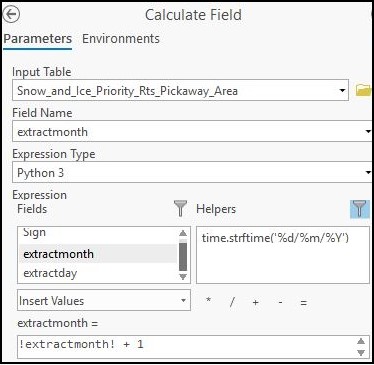Image resolution: width=374 pixels, height=365 pixels.
Task: Insert the minus (-) operator
Action: (x=280, y=302)
